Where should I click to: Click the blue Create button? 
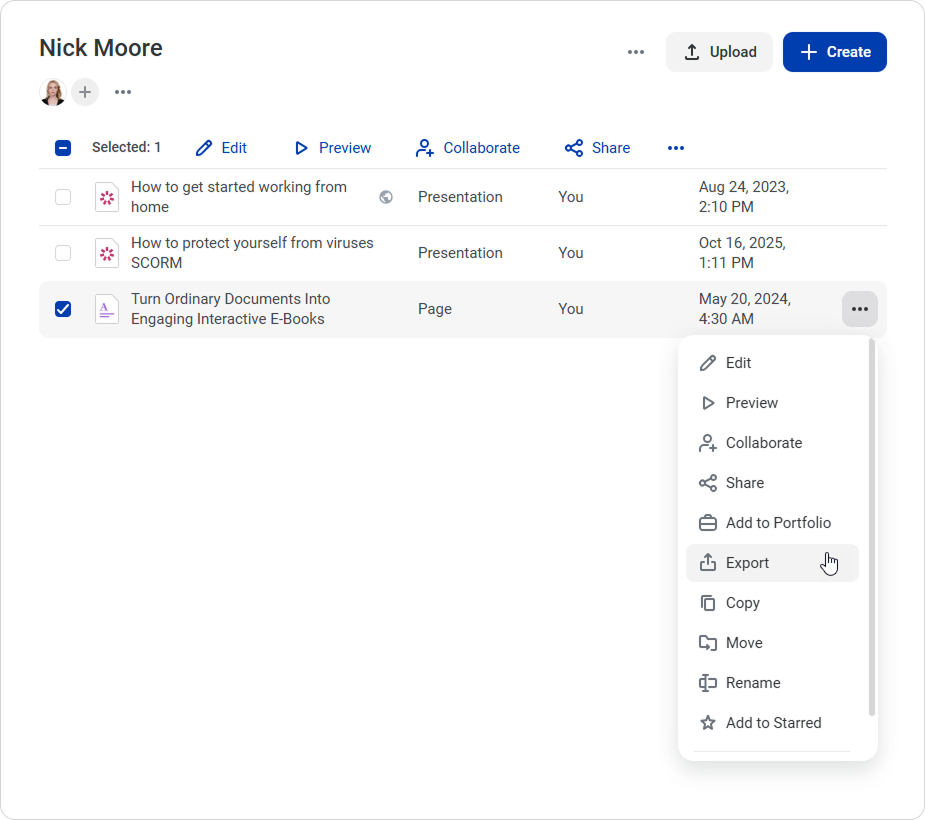tap(834, 52)
